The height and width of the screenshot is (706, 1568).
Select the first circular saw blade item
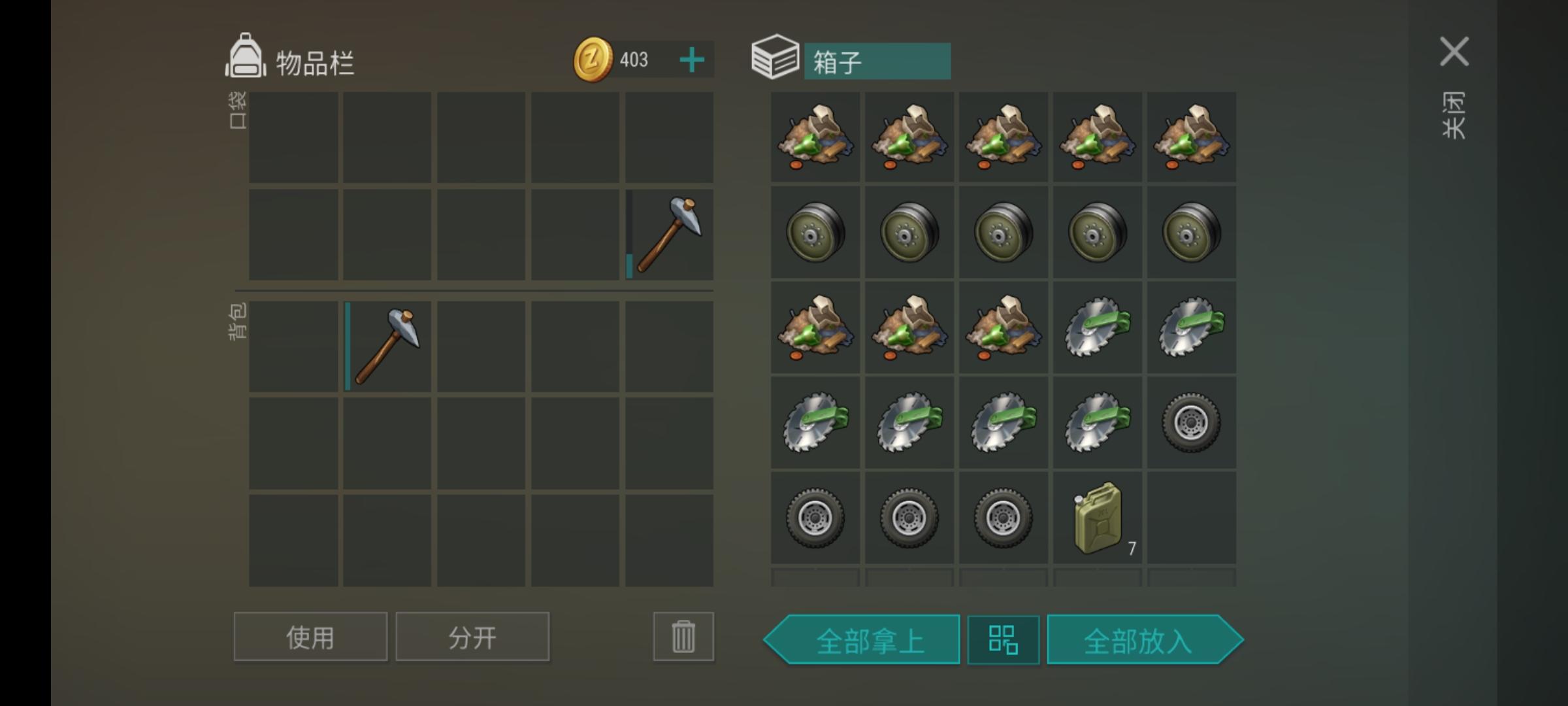click(1098, 327)
